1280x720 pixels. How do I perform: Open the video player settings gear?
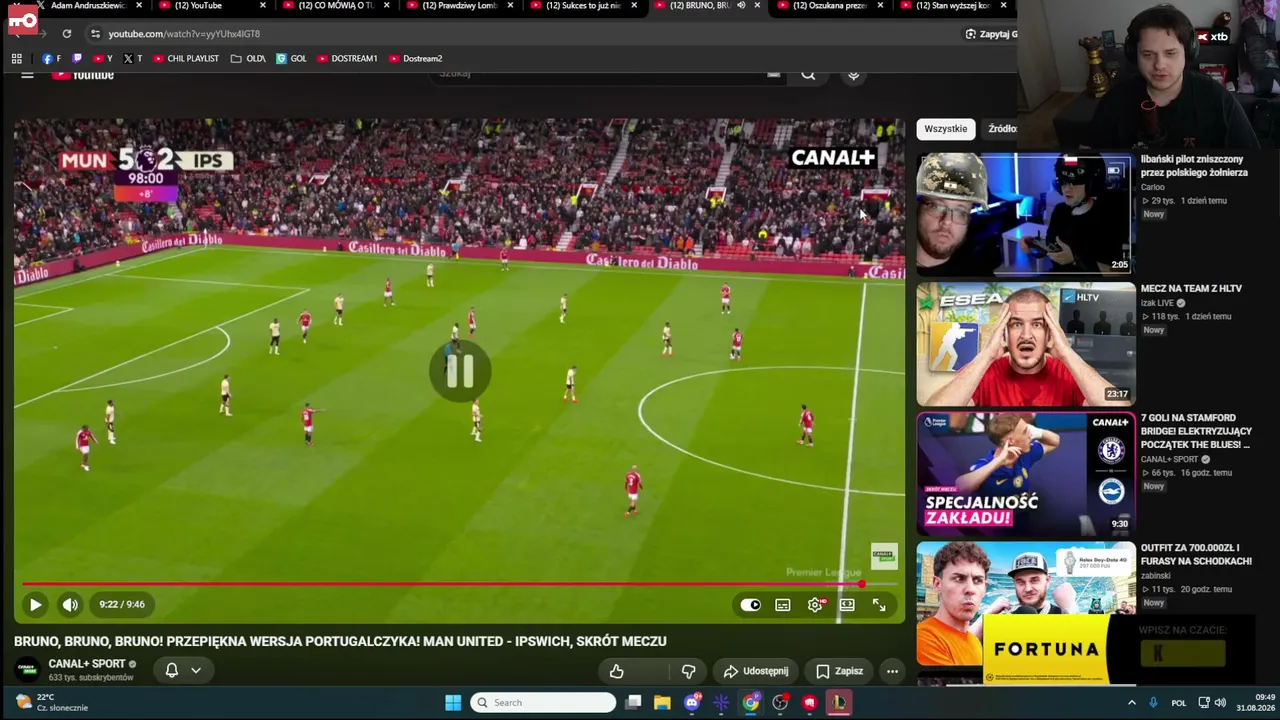(816, 604)
